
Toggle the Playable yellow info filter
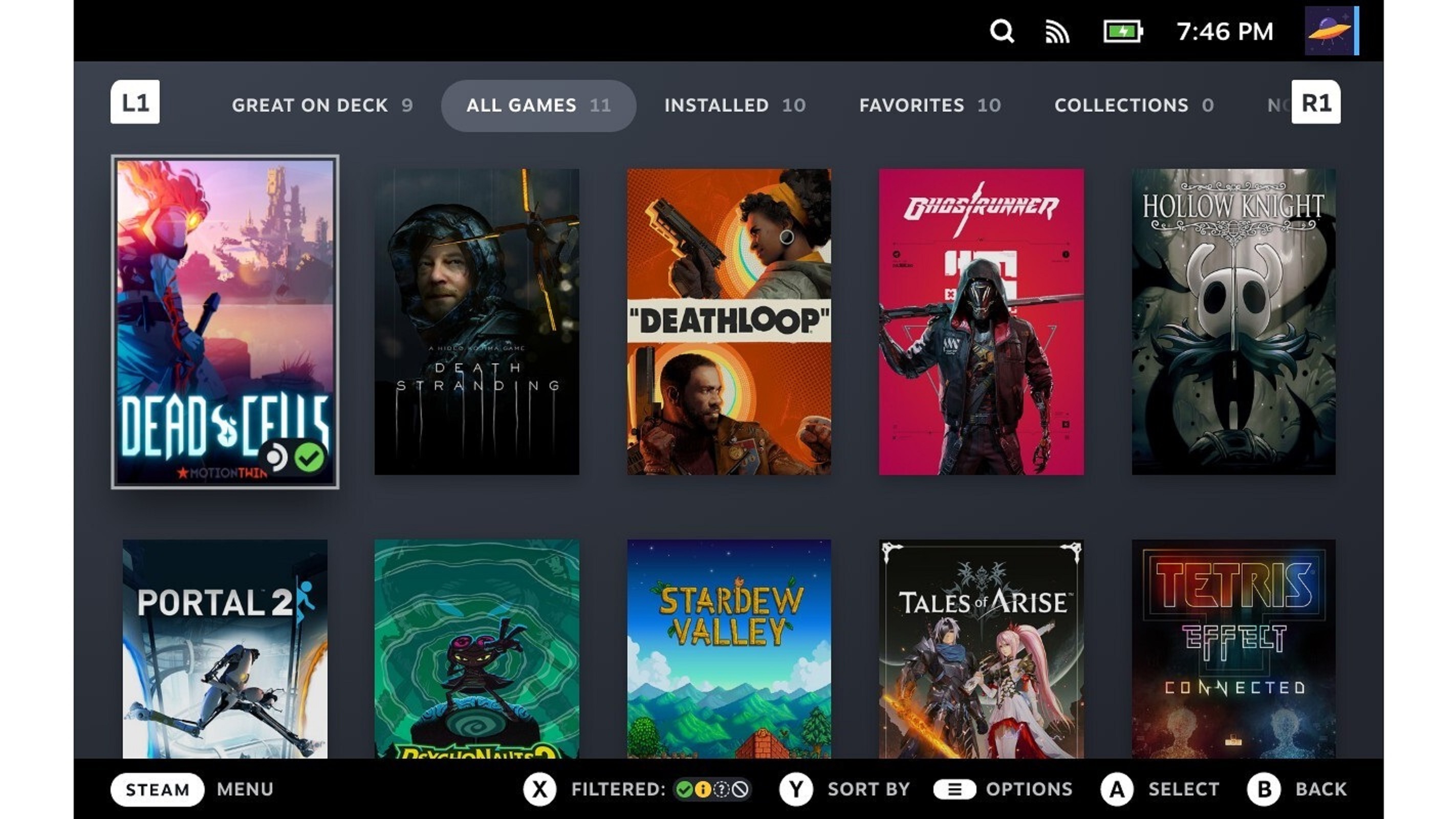pos(704,790)
